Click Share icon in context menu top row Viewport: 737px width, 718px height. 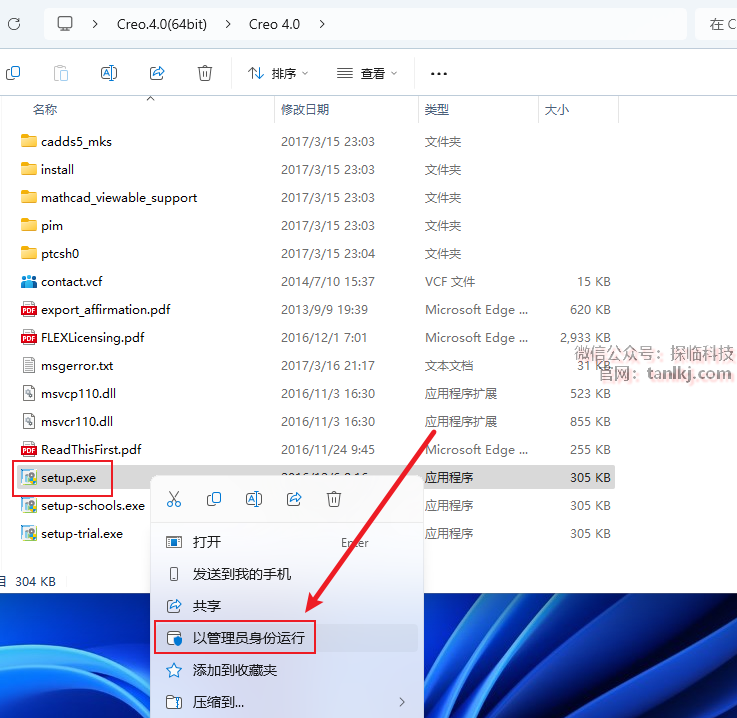point(294,499)
